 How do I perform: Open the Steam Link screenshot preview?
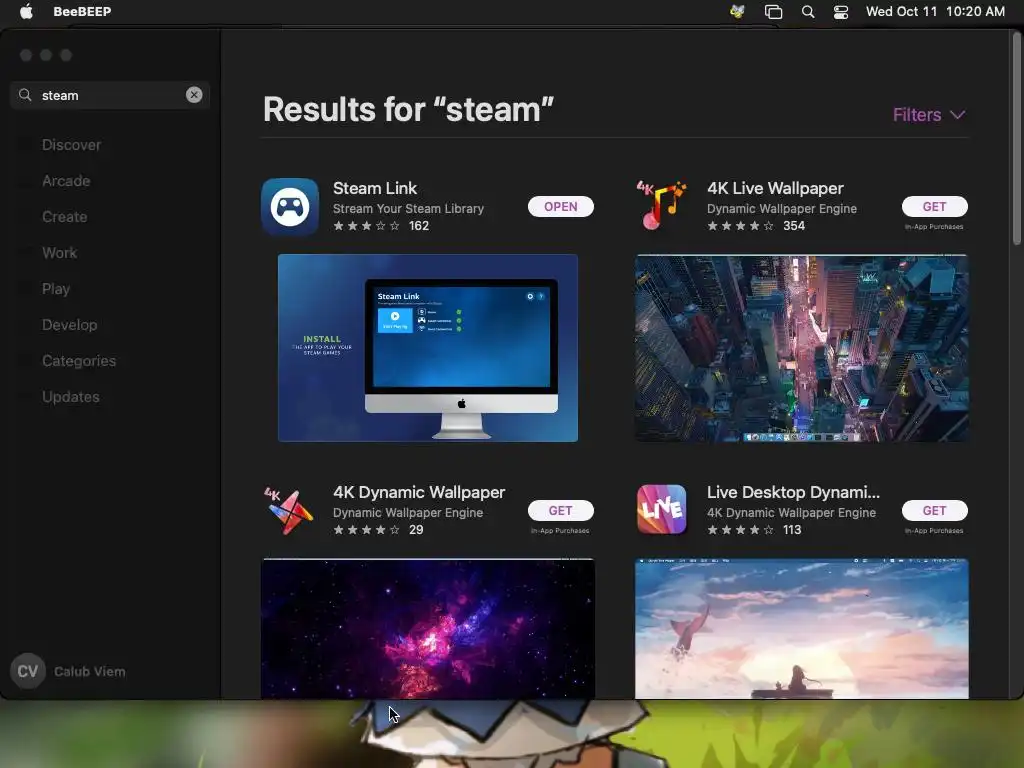(x=428, y=348)
